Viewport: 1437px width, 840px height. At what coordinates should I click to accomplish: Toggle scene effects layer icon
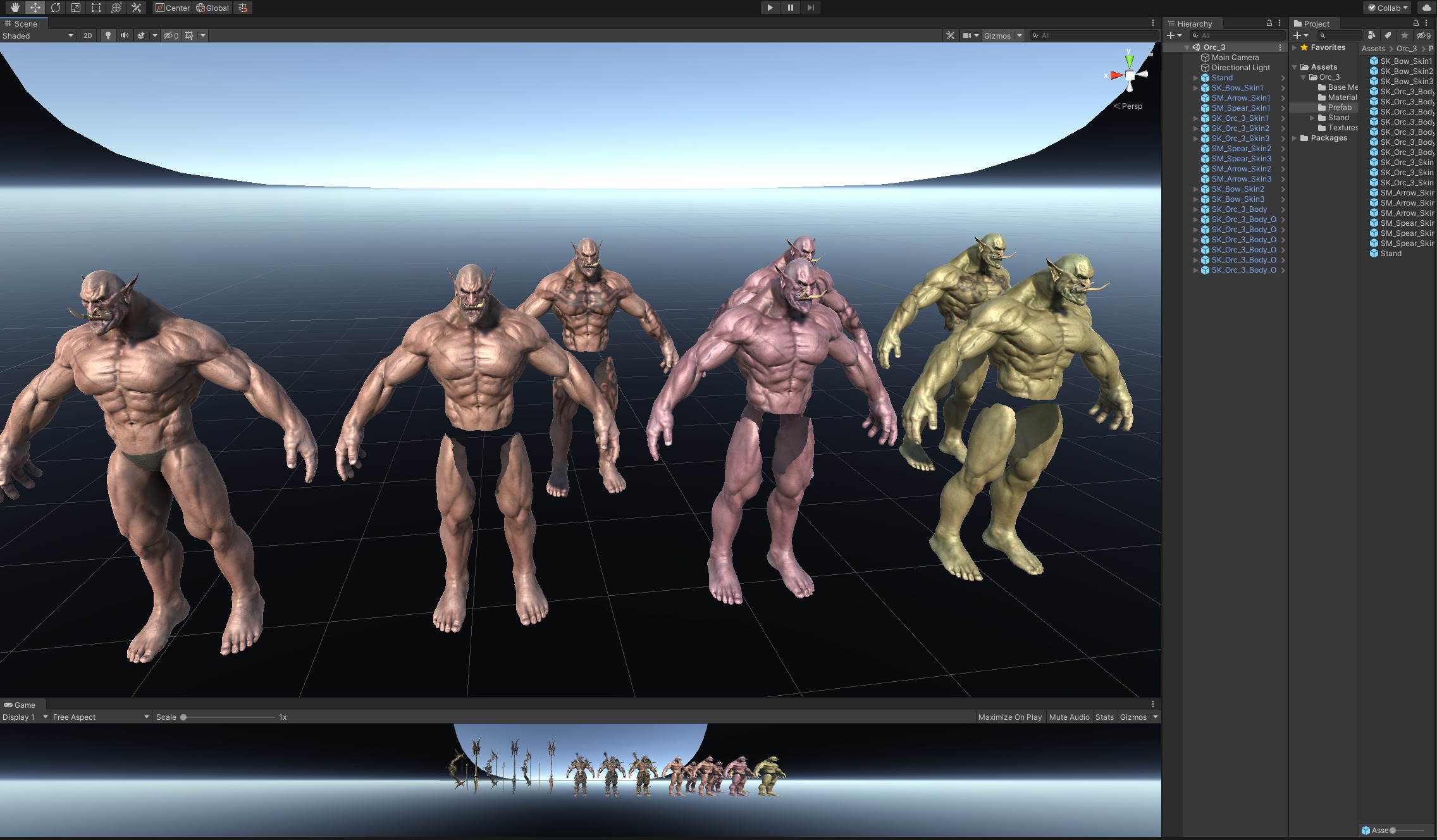[141, 35]
